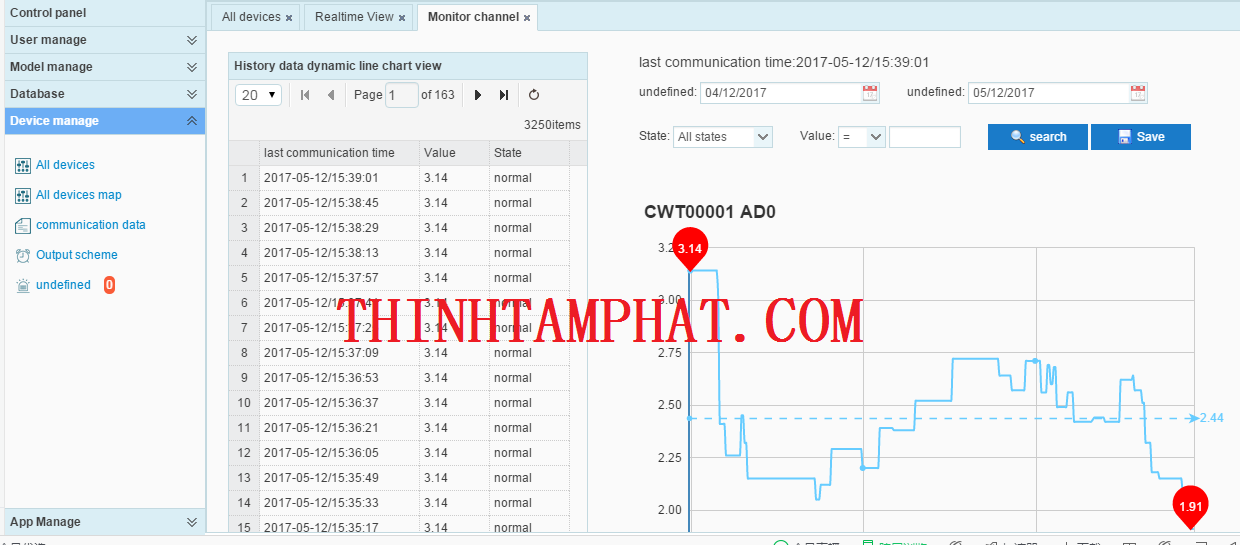1240x545 pixels.
Task: Expand the User manage section
Action: coord(192,40)
